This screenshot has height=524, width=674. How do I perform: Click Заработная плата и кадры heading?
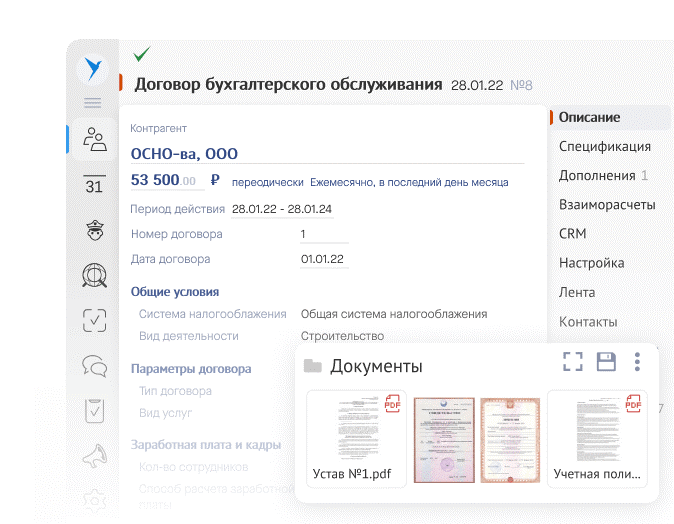click(x=206, y=445)
